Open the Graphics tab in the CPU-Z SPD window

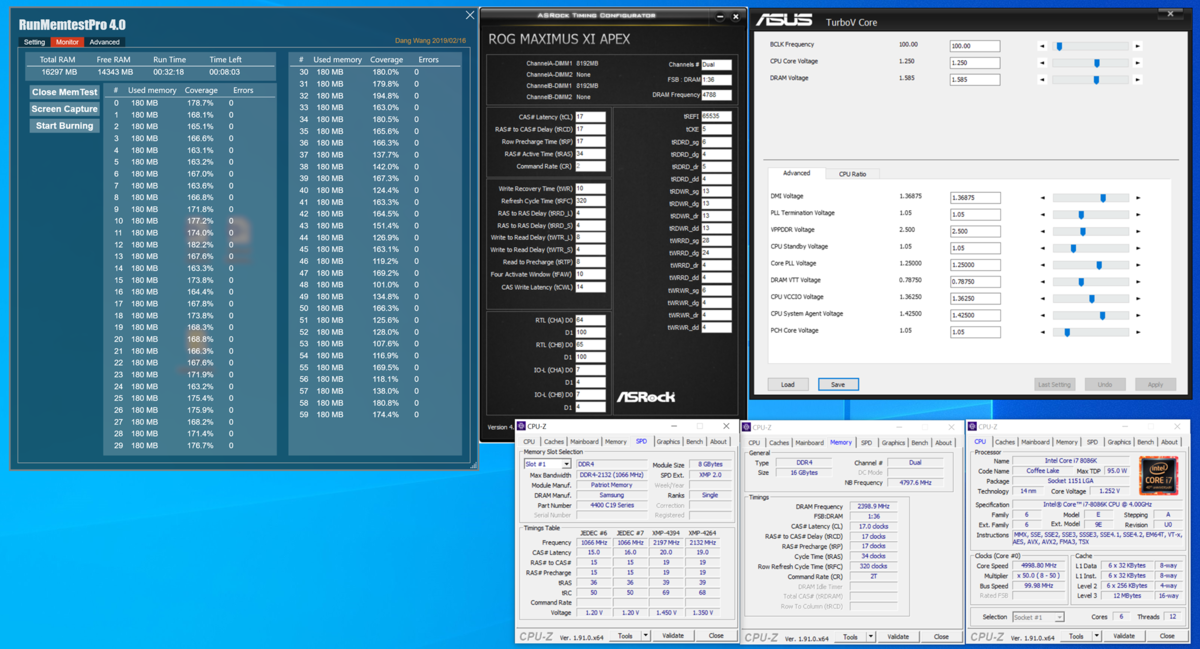point(668,441)
